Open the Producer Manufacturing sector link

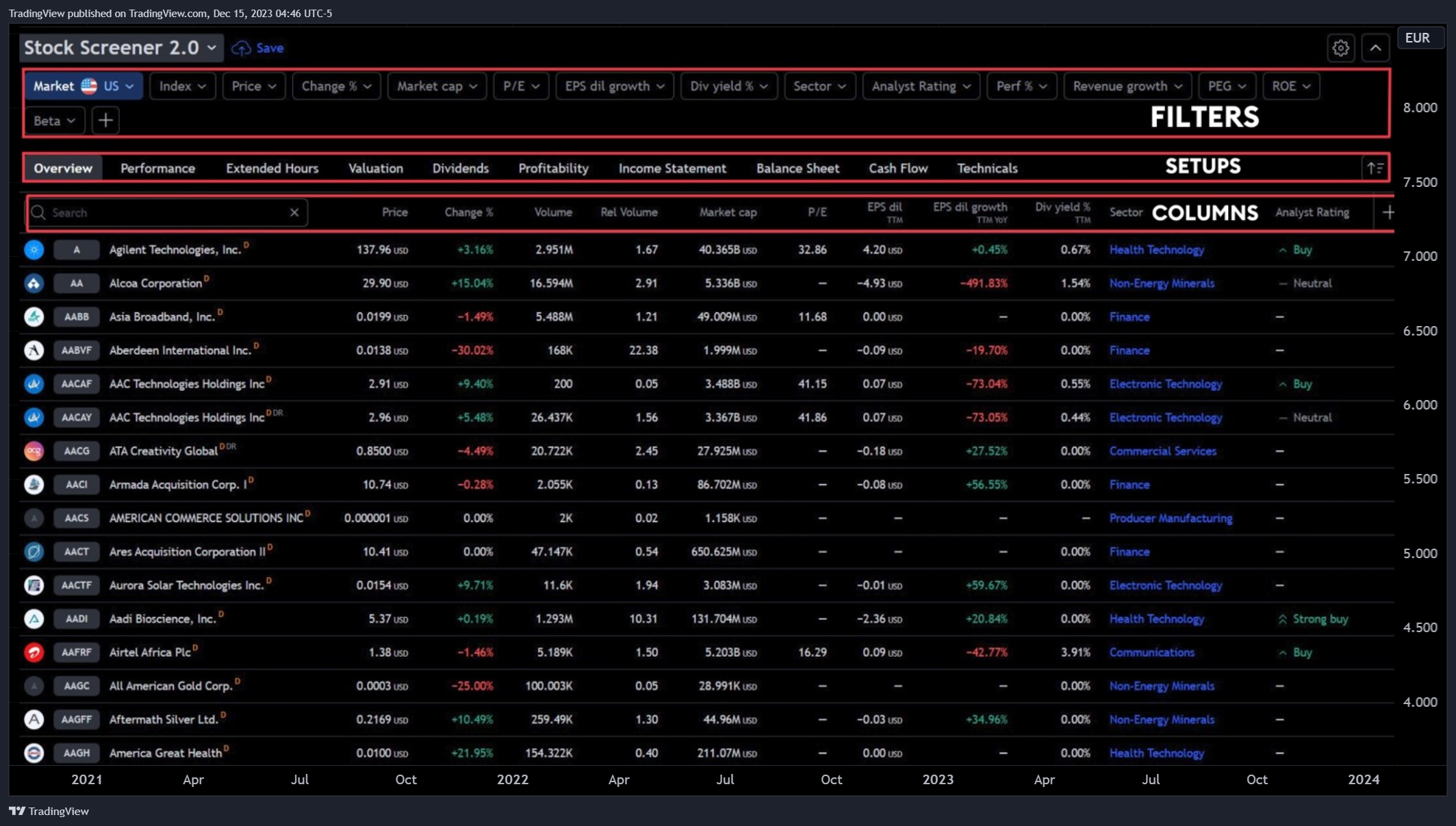click(1171, 518)
